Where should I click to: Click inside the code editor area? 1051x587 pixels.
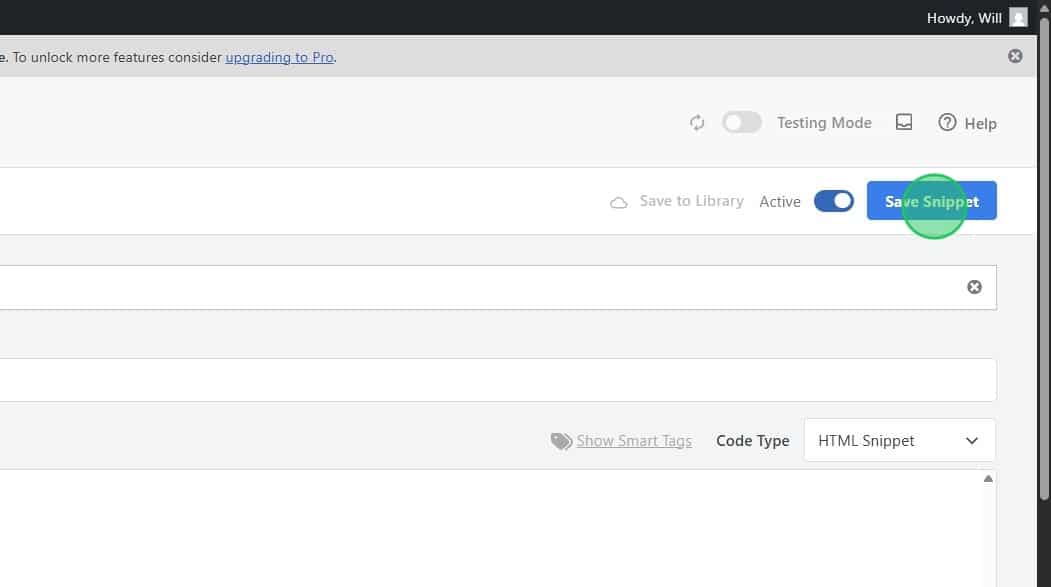[x=480, y=528]
